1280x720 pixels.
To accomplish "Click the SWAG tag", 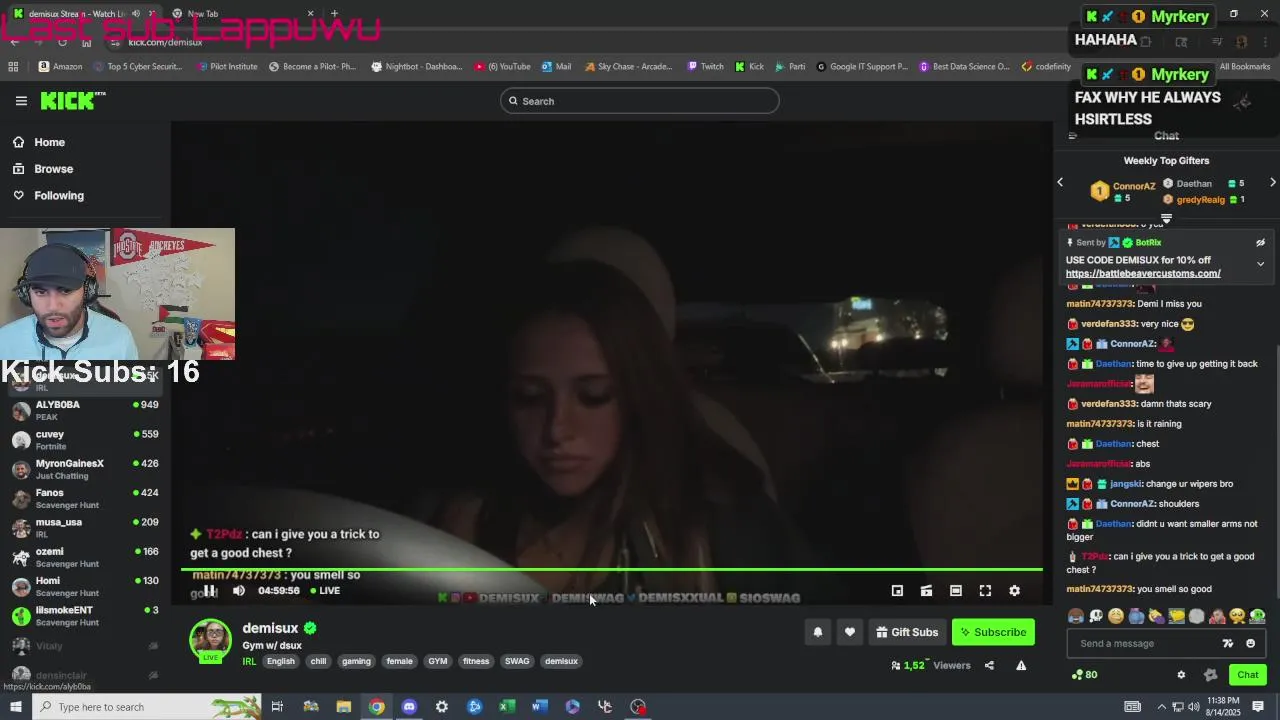I will (x=517, y=661).
